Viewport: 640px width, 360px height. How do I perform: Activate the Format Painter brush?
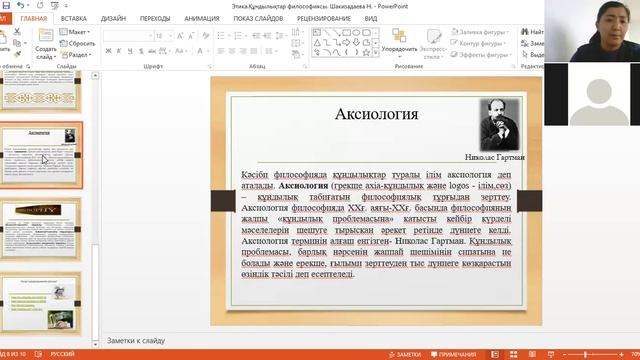17,54
